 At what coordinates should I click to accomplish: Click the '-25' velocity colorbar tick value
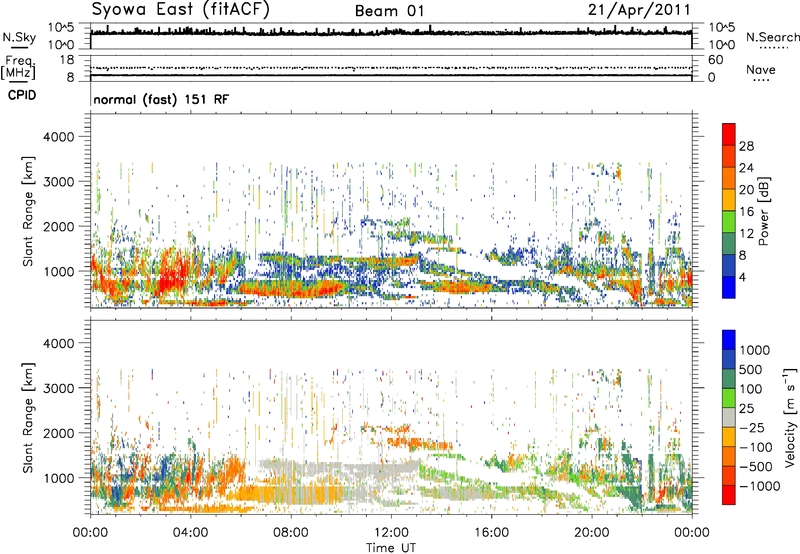752,427
